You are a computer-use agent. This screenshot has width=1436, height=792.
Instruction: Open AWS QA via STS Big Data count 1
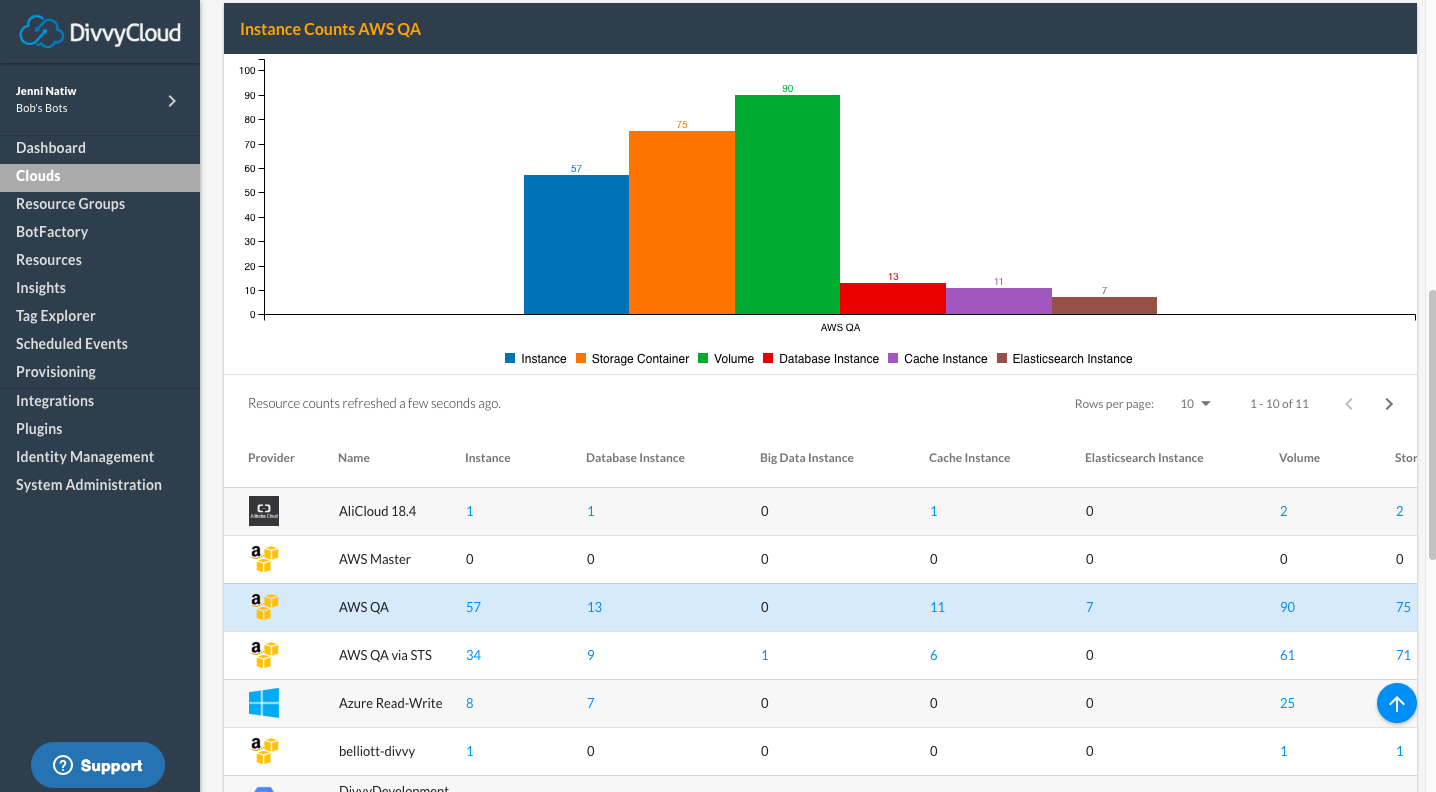(x=765, y=655)
